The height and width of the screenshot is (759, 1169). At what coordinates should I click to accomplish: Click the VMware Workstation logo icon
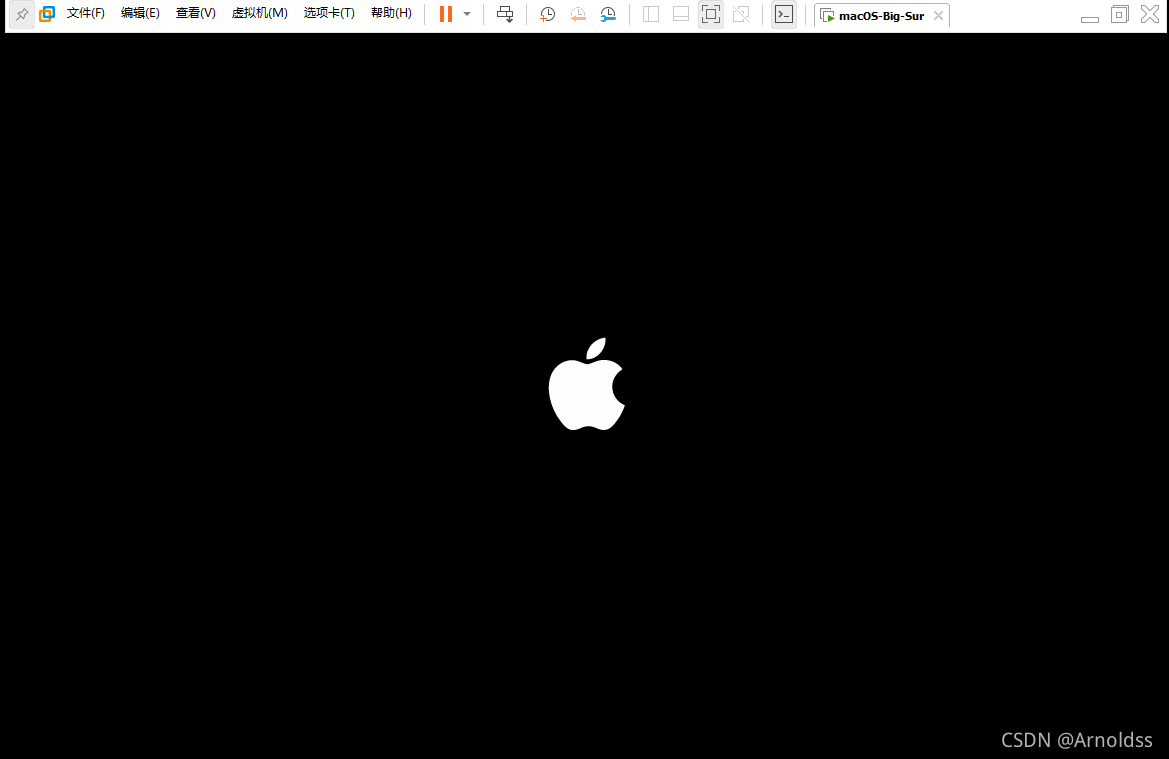click(47, 13)
